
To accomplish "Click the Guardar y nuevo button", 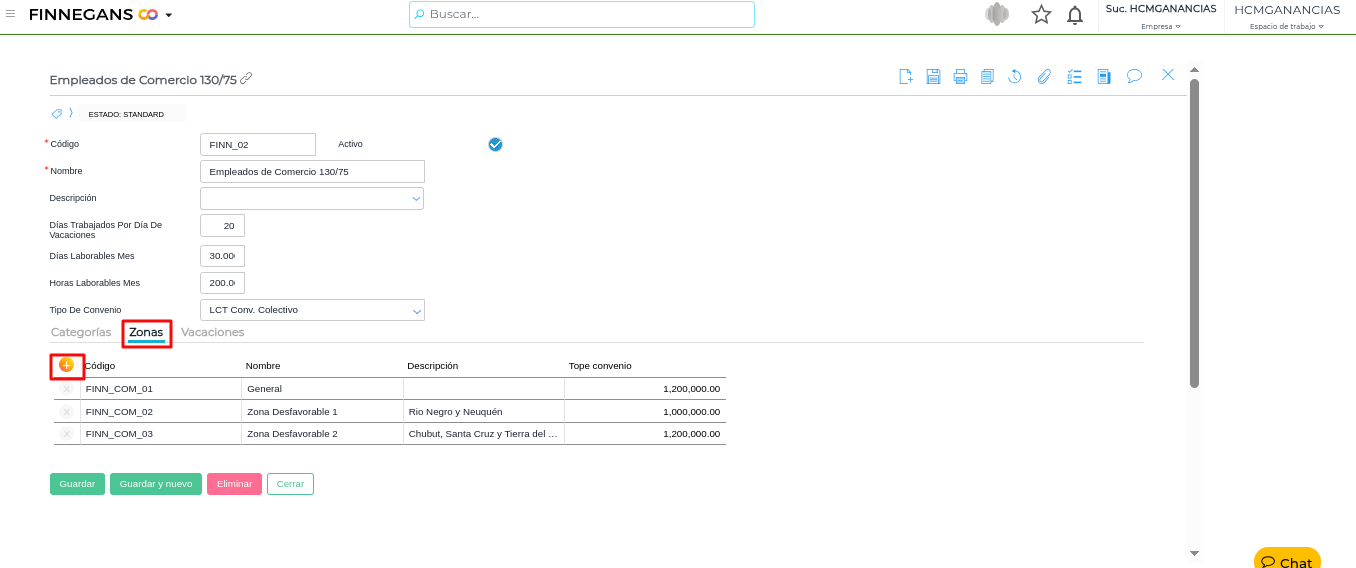I will tap(156, 484).
